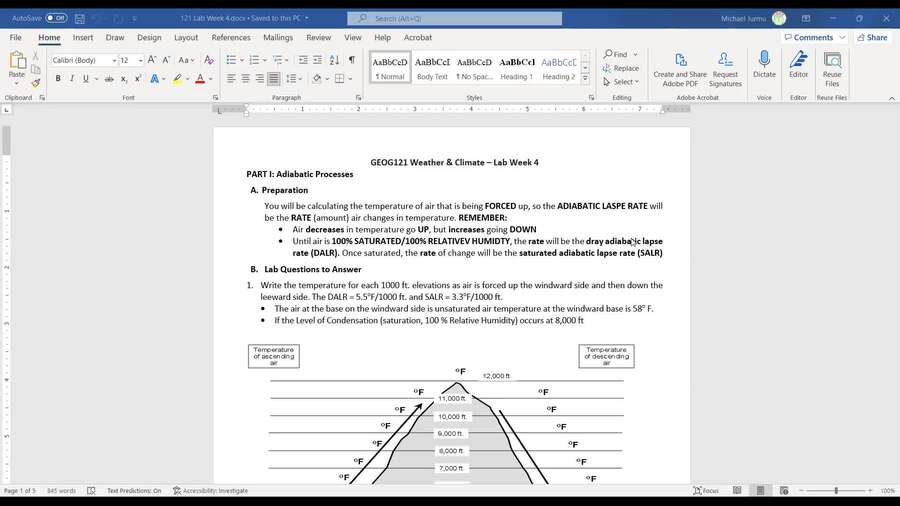Expand the Comments dropdown arrow
Image resolution: width=900 pixels, height=506 pixels.
click(x=842, y=37)
